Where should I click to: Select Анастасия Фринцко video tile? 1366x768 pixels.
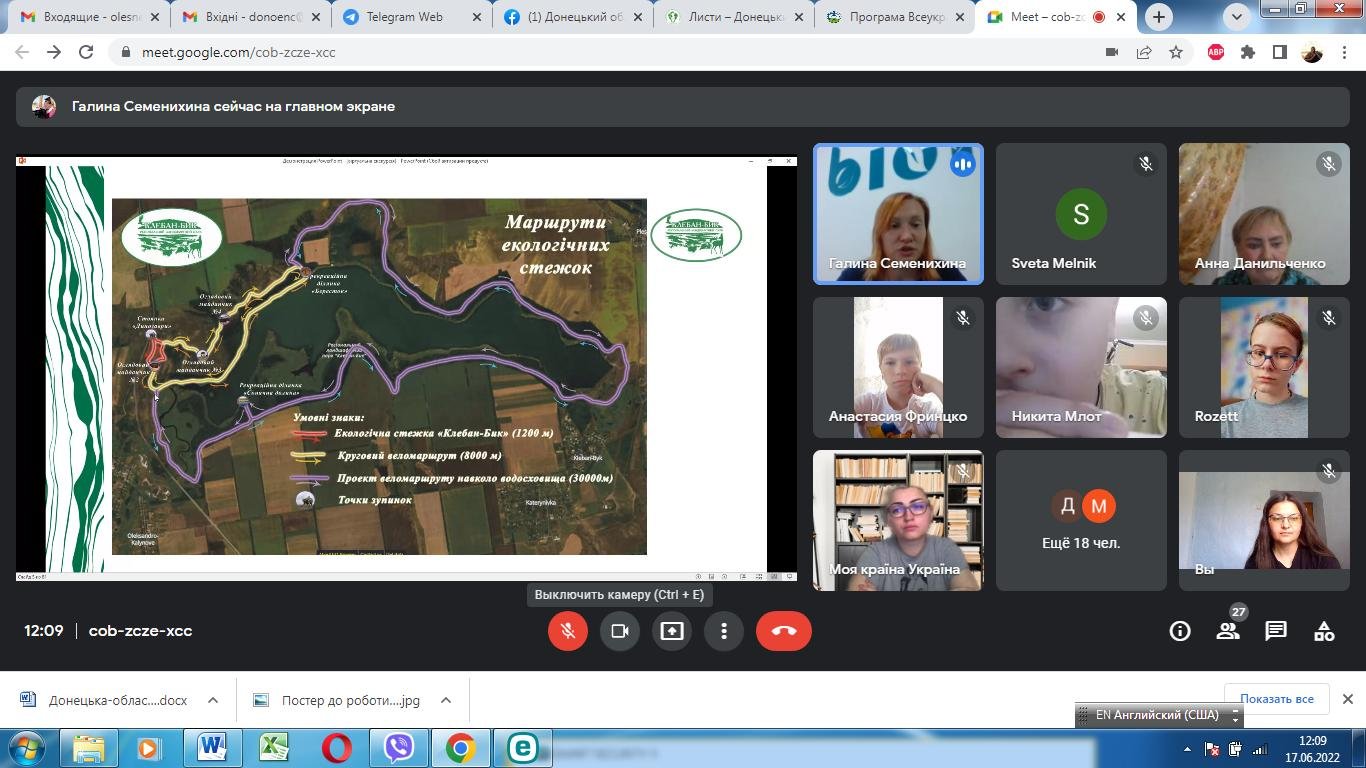coord(898,367)
